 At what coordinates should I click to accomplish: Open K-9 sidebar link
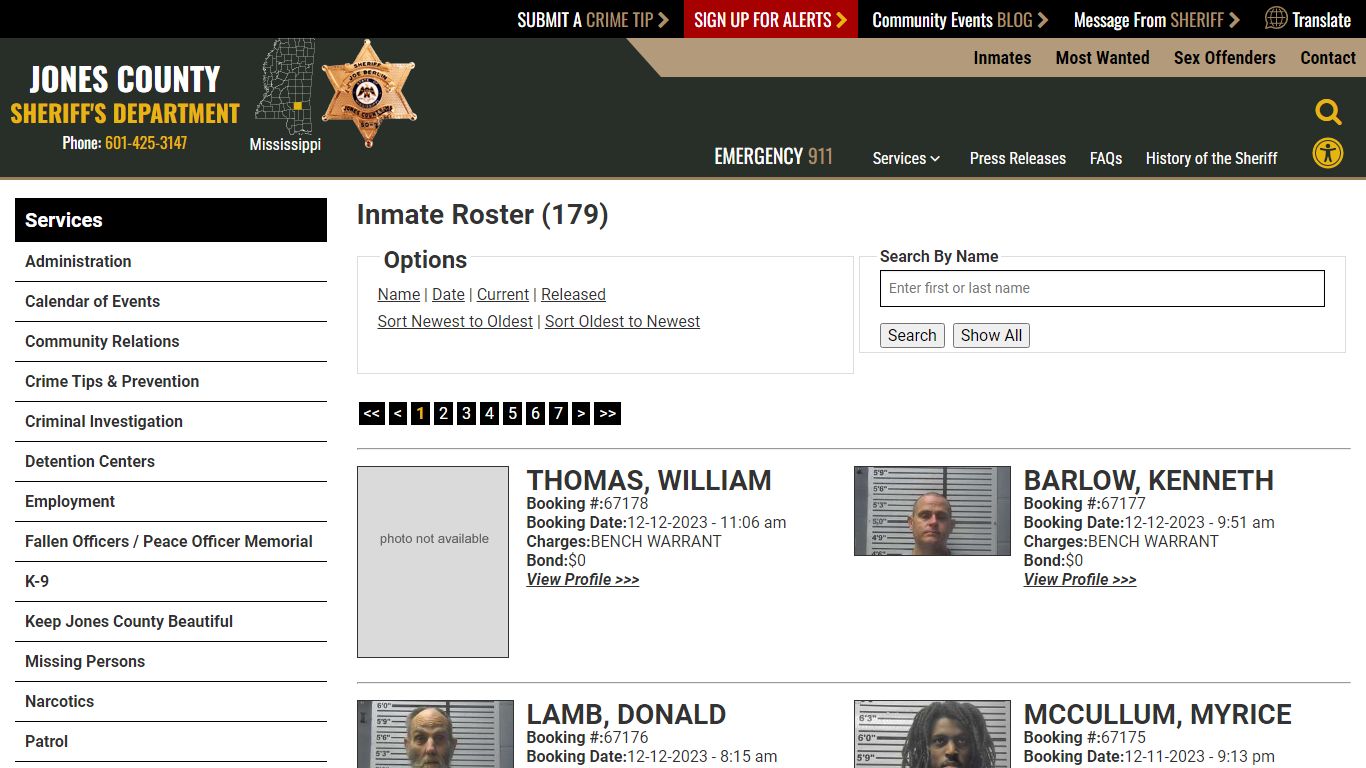pos(171,582)
